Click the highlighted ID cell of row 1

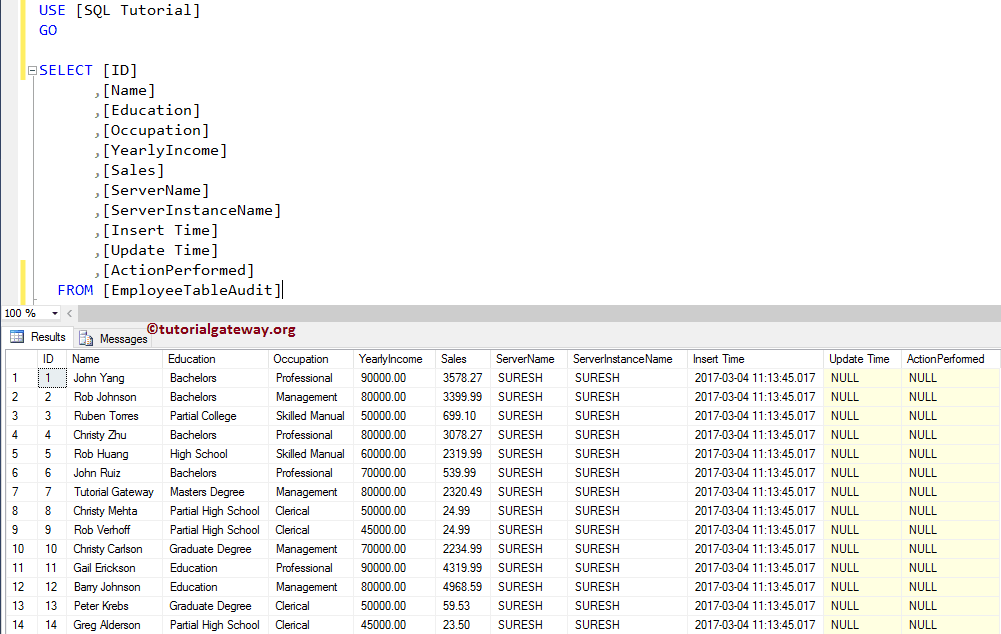[x=51, y=377]
